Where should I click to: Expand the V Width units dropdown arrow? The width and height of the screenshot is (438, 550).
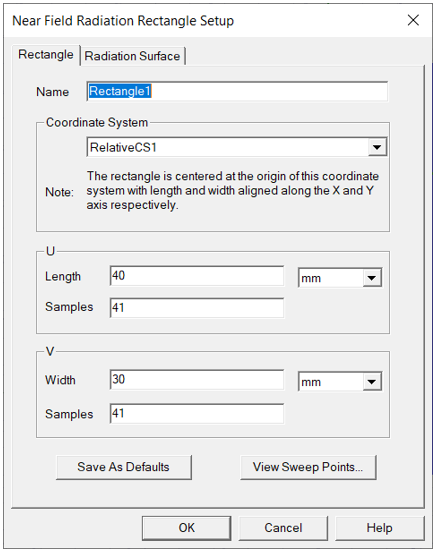[372, 382]
